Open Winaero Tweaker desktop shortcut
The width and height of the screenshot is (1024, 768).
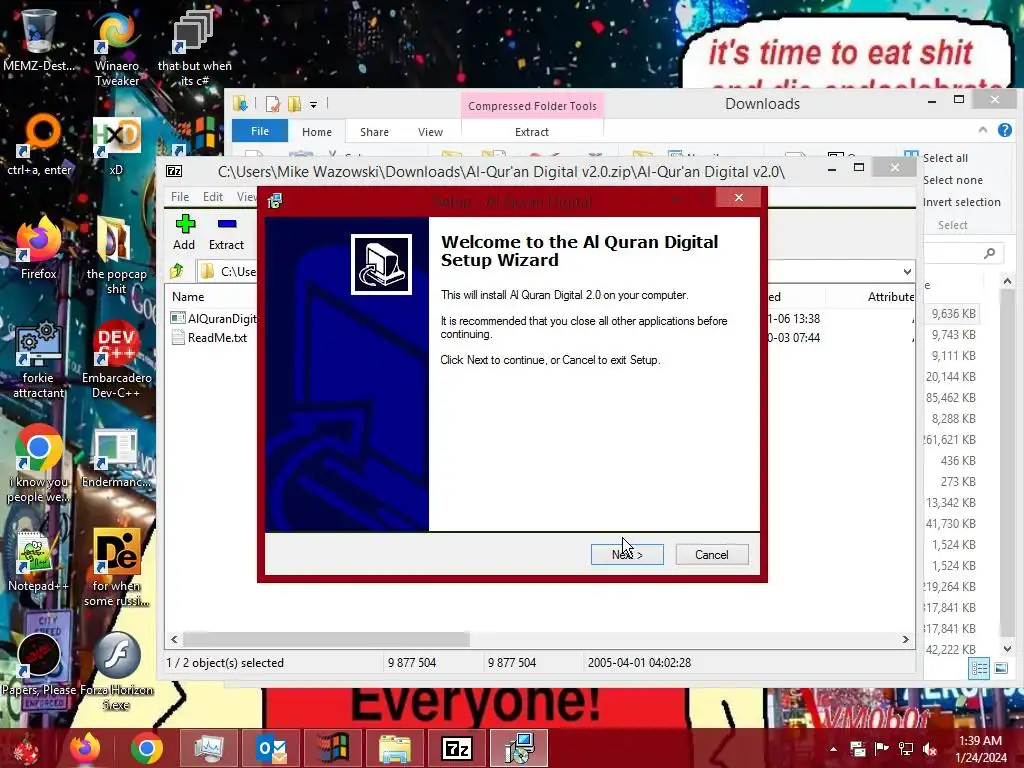116,49
